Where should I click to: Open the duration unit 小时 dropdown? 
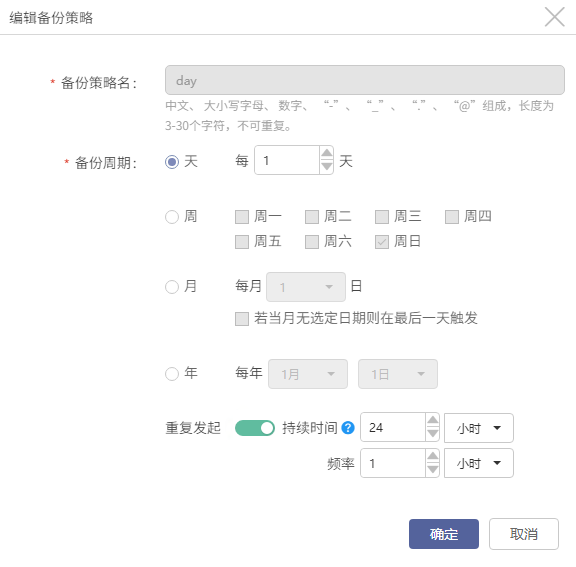tap(478, 428)
